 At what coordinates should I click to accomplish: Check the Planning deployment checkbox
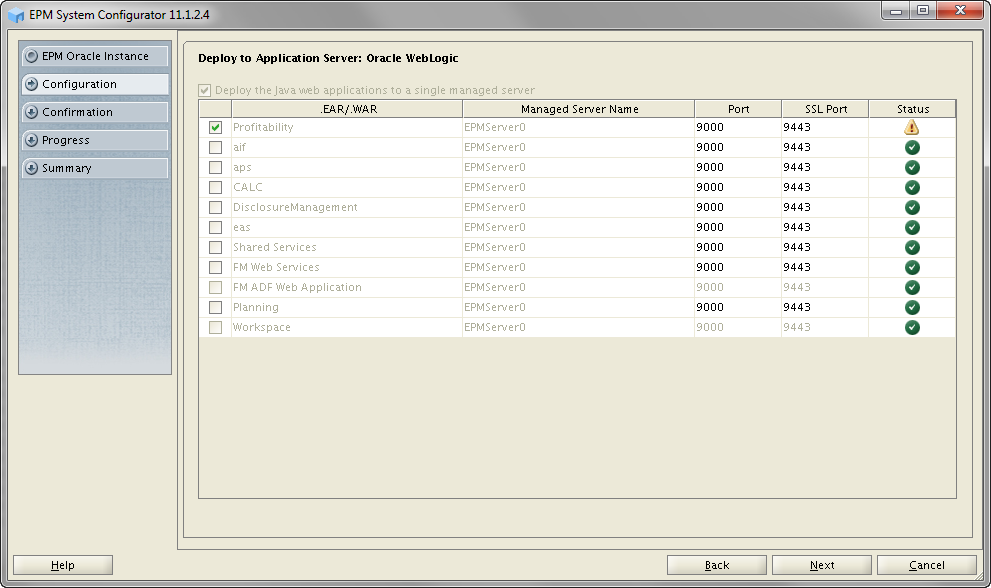click(x=216, y=307)
